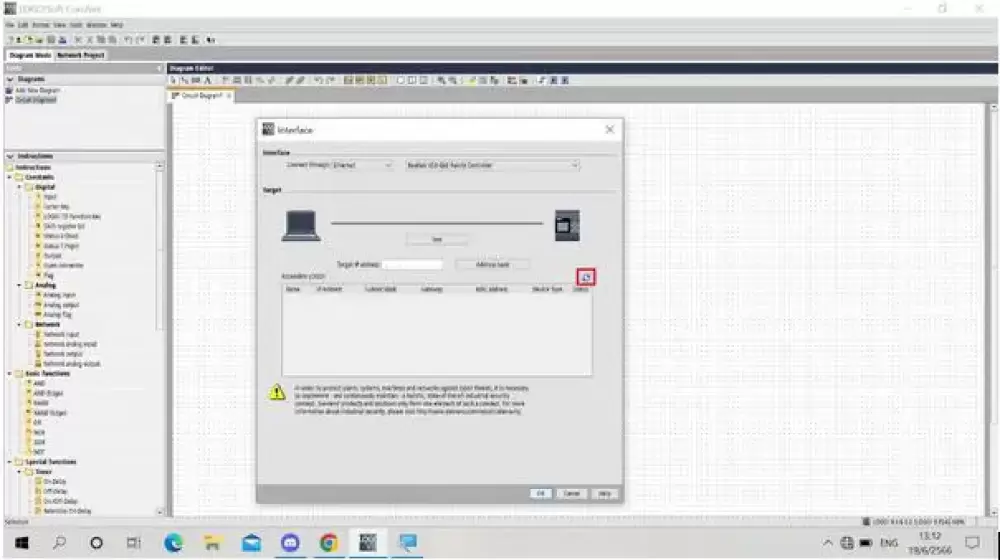This screenshot has height=560, width=1000.
Task: Select the XOR instruction
Action: pyautogui.click(x=38, y=442)
